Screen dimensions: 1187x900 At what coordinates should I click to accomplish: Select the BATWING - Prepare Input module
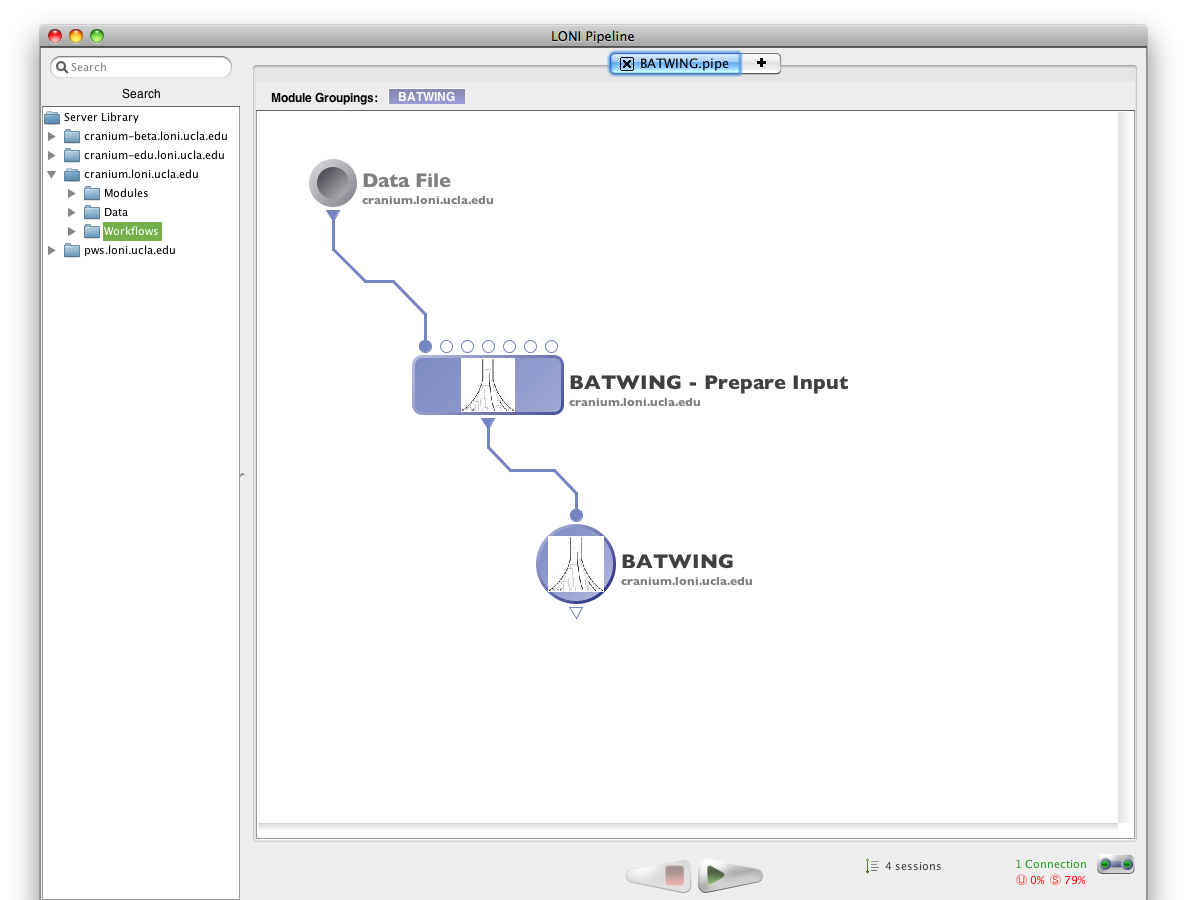tap(488, 385)
